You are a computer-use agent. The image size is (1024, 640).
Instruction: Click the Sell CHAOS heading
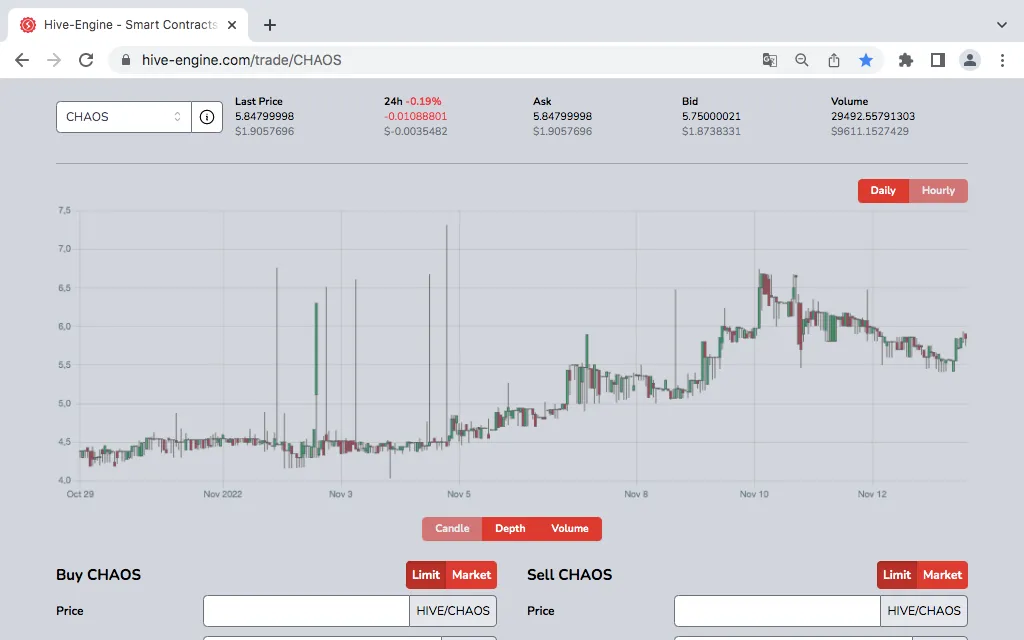click(569, 575)
